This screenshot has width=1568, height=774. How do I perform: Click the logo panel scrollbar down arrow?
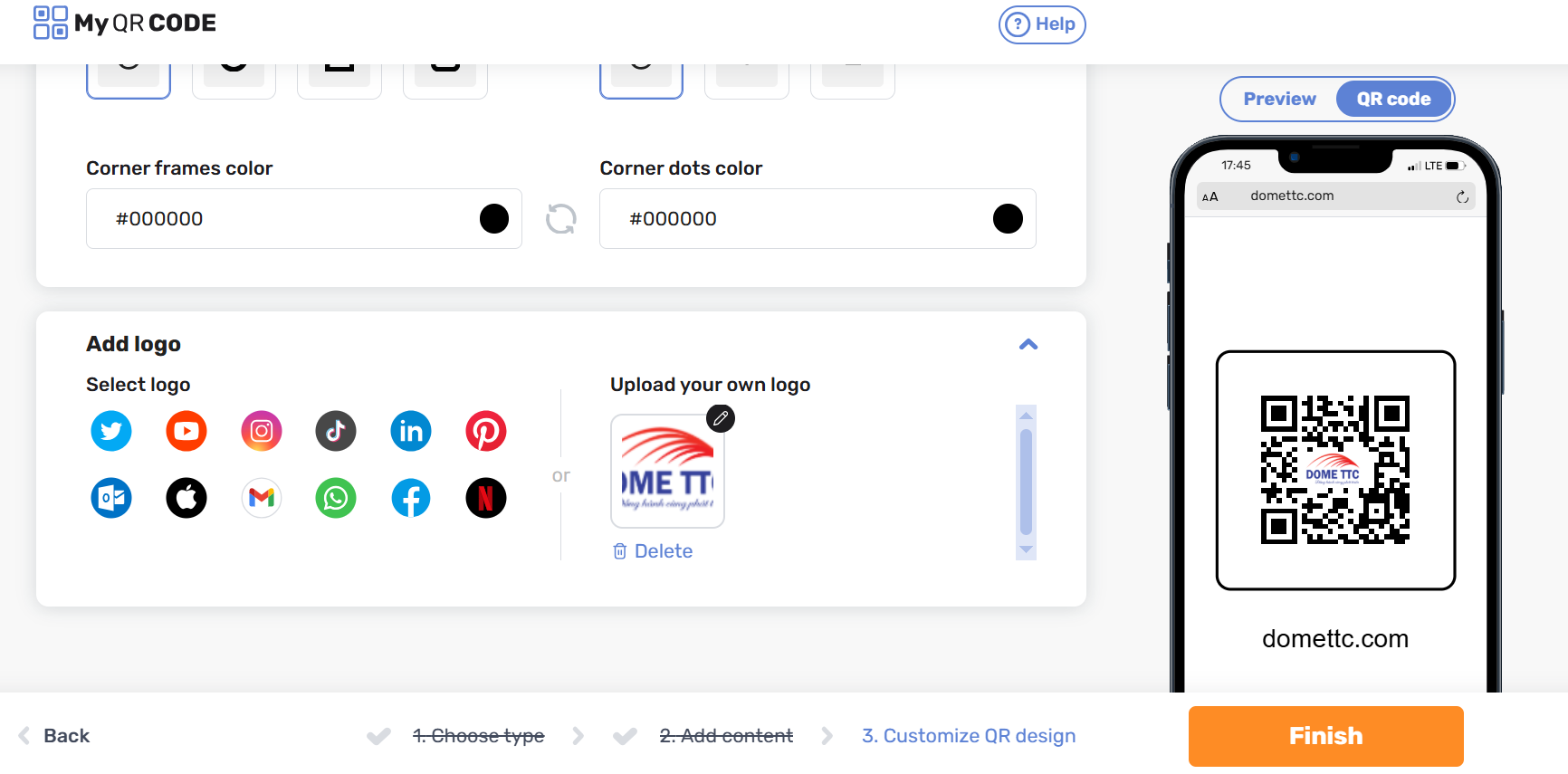(1026, 549)
